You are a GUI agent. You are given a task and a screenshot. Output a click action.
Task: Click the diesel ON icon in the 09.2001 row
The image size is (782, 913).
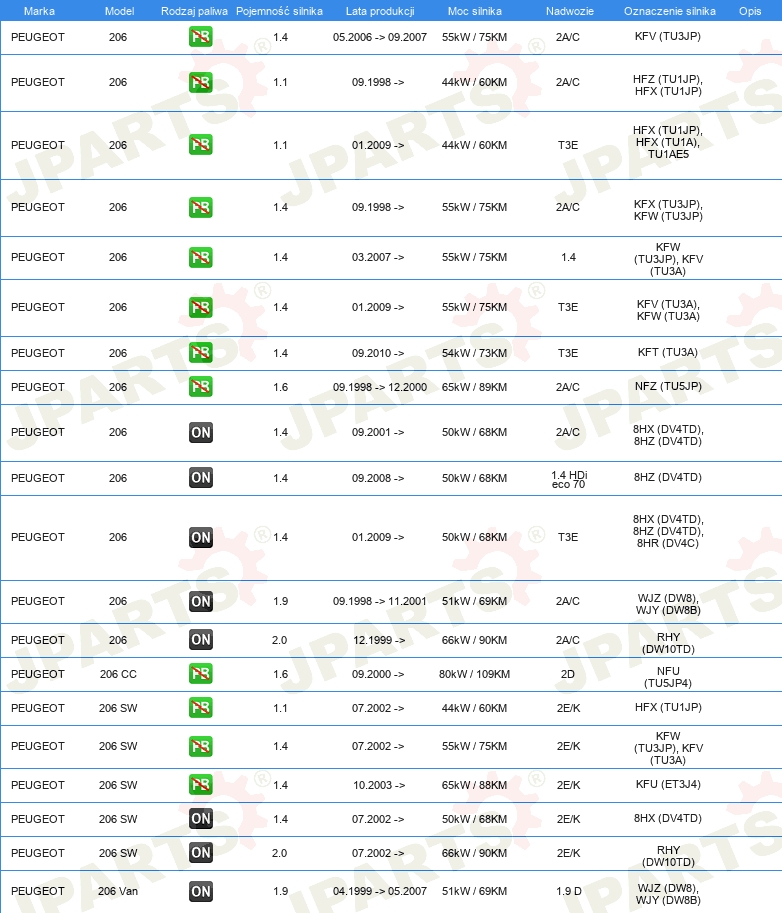pos(200,433)
